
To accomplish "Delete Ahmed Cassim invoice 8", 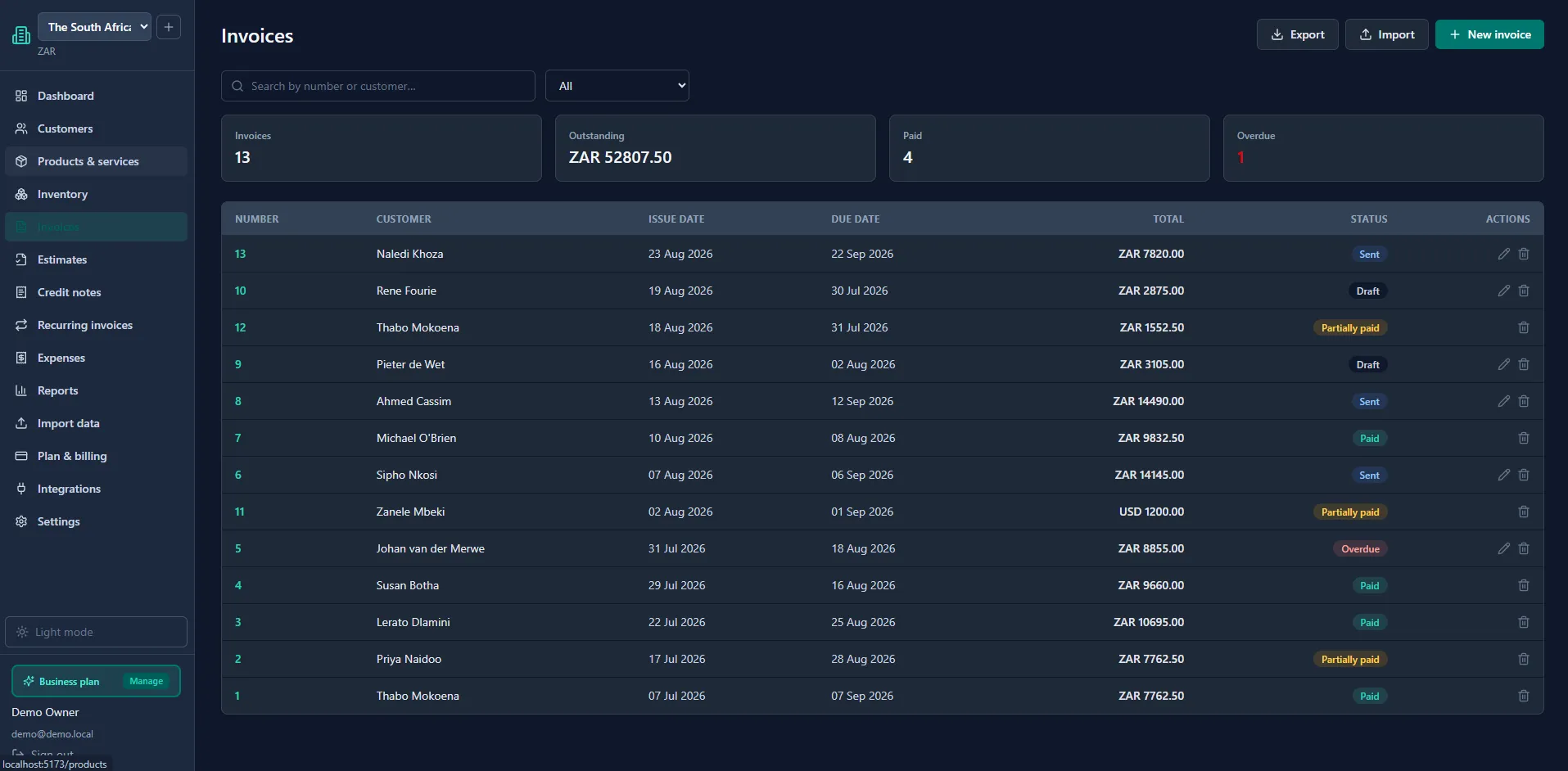I will pos(1524,401).
